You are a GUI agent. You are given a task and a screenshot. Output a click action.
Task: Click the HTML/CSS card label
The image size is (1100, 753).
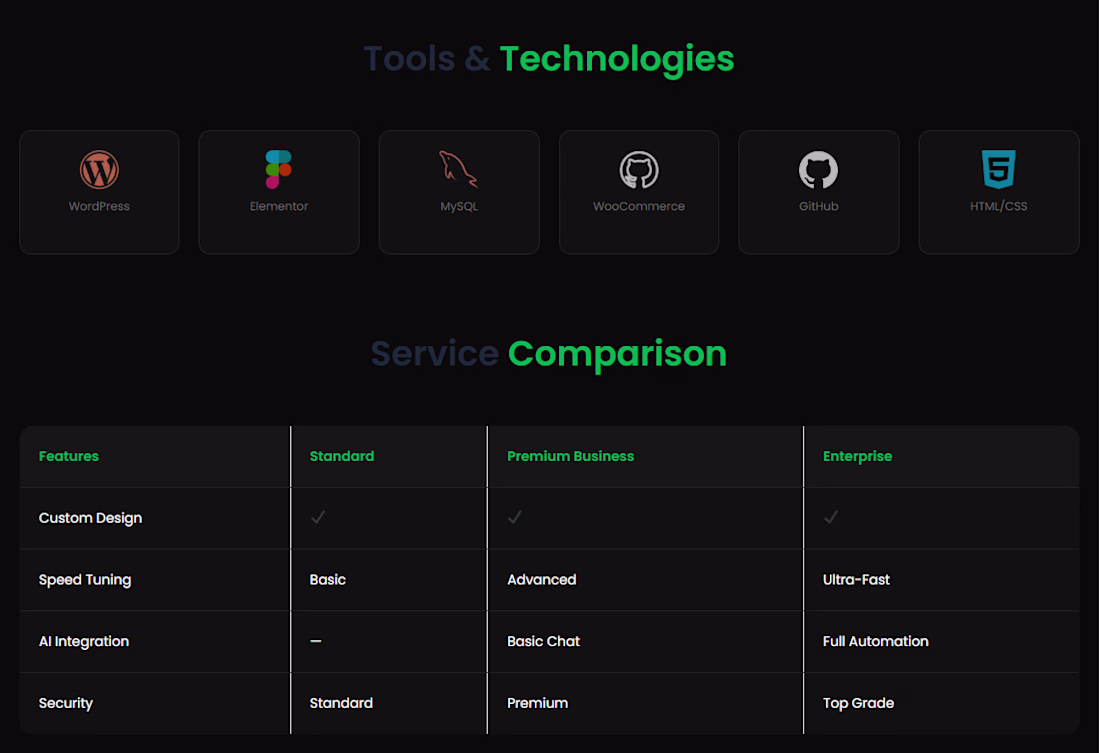point(998,206)
